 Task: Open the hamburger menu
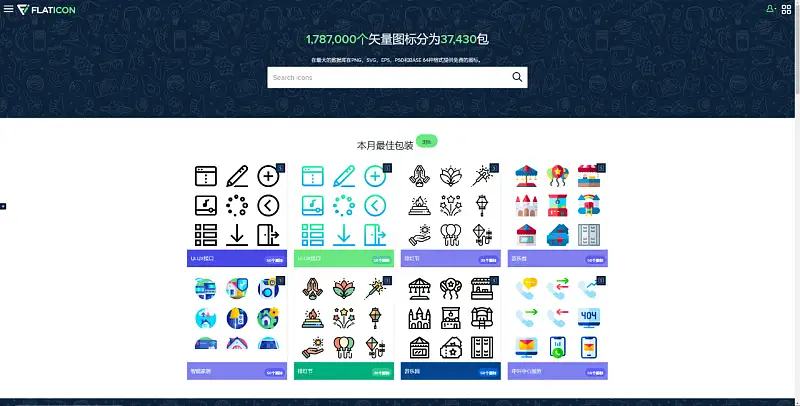click(8, 9)
